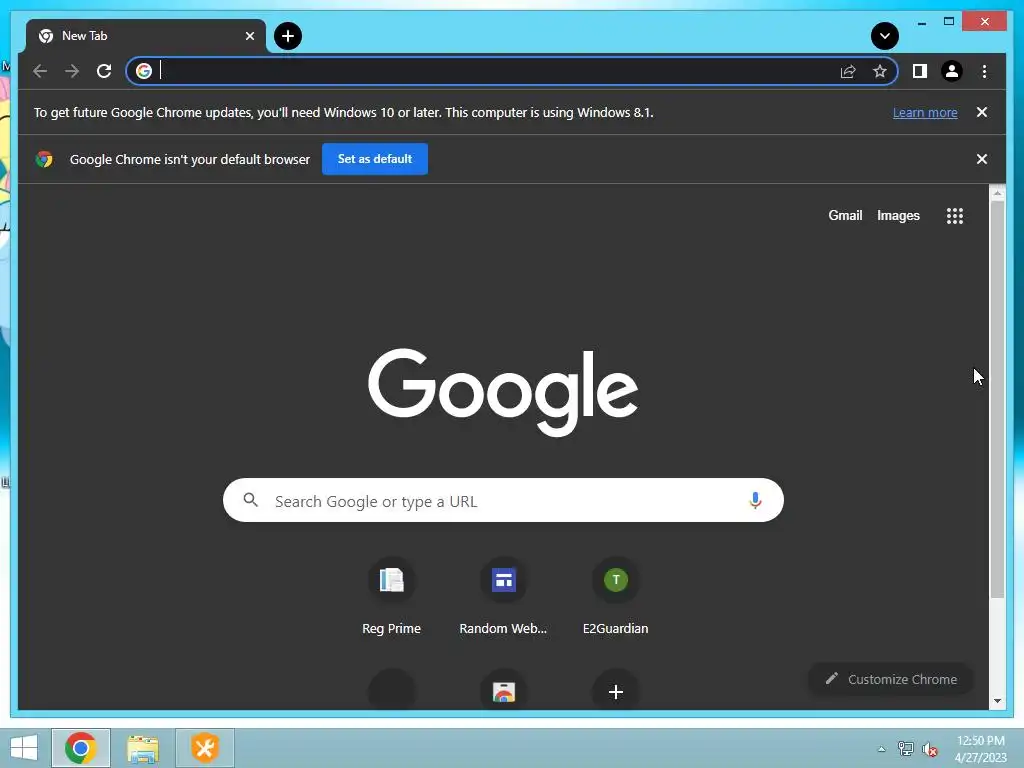Click the Google icon in address bar

(x=144, y=71)
